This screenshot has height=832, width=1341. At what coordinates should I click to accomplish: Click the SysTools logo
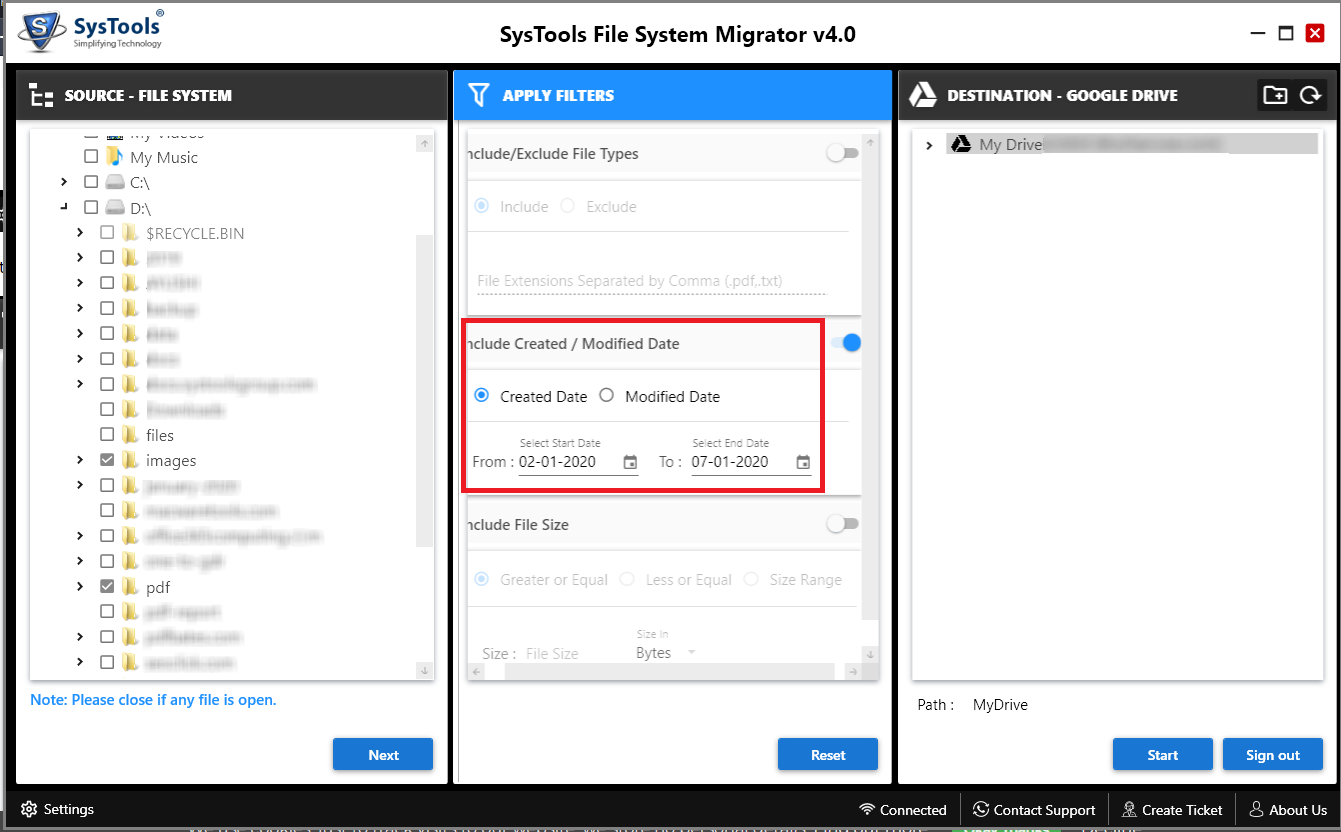(90, 31)
